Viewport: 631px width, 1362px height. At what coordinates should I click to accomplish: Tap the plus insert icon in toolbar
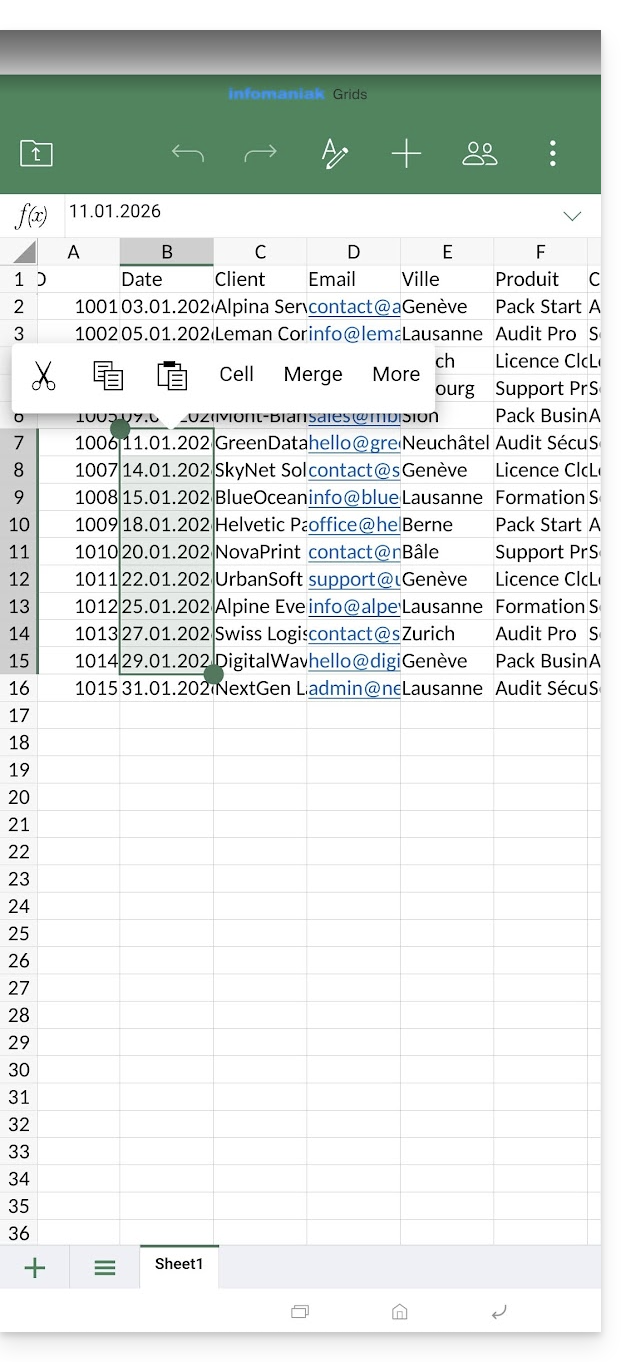click(x=406, y=153)
